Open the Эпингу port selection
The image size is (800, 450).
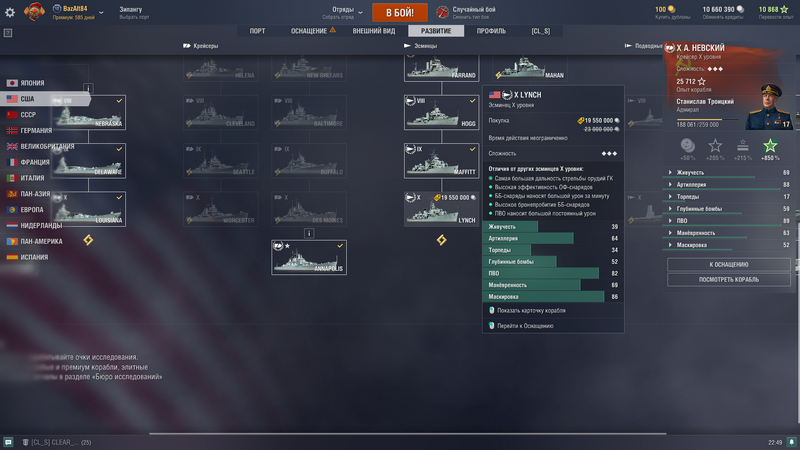pyautogui.click(x=134, y=12)
